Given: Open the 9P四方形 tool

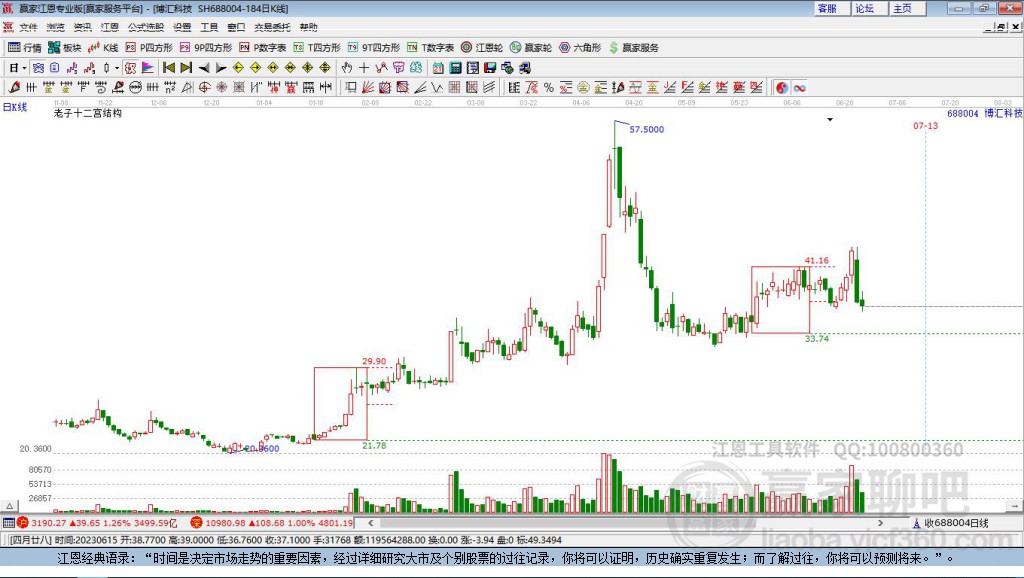Looking at the screenshot, I should [x=206, y=48].
